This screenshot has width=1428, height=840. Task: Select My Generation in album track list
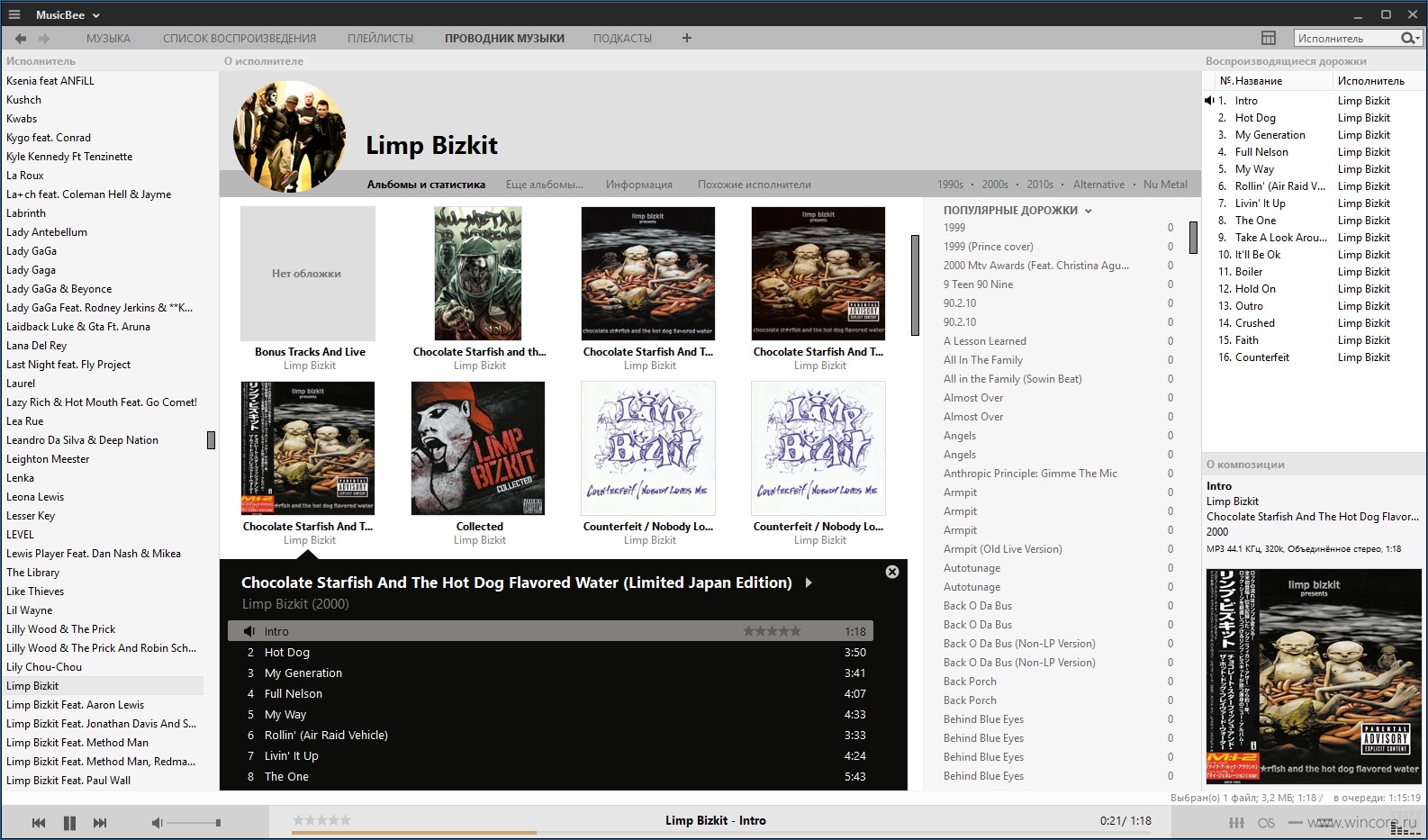[550, 673]
